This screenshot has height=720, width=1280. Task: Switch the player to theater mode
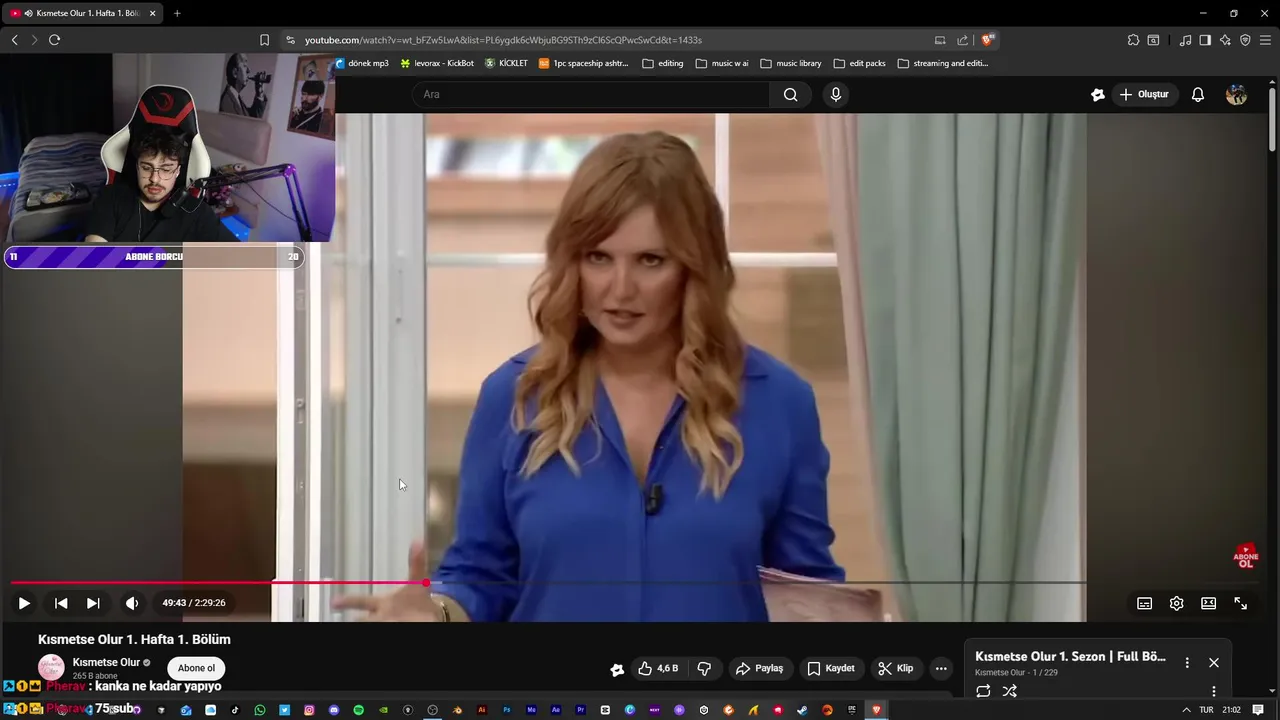click(1209, 603)
